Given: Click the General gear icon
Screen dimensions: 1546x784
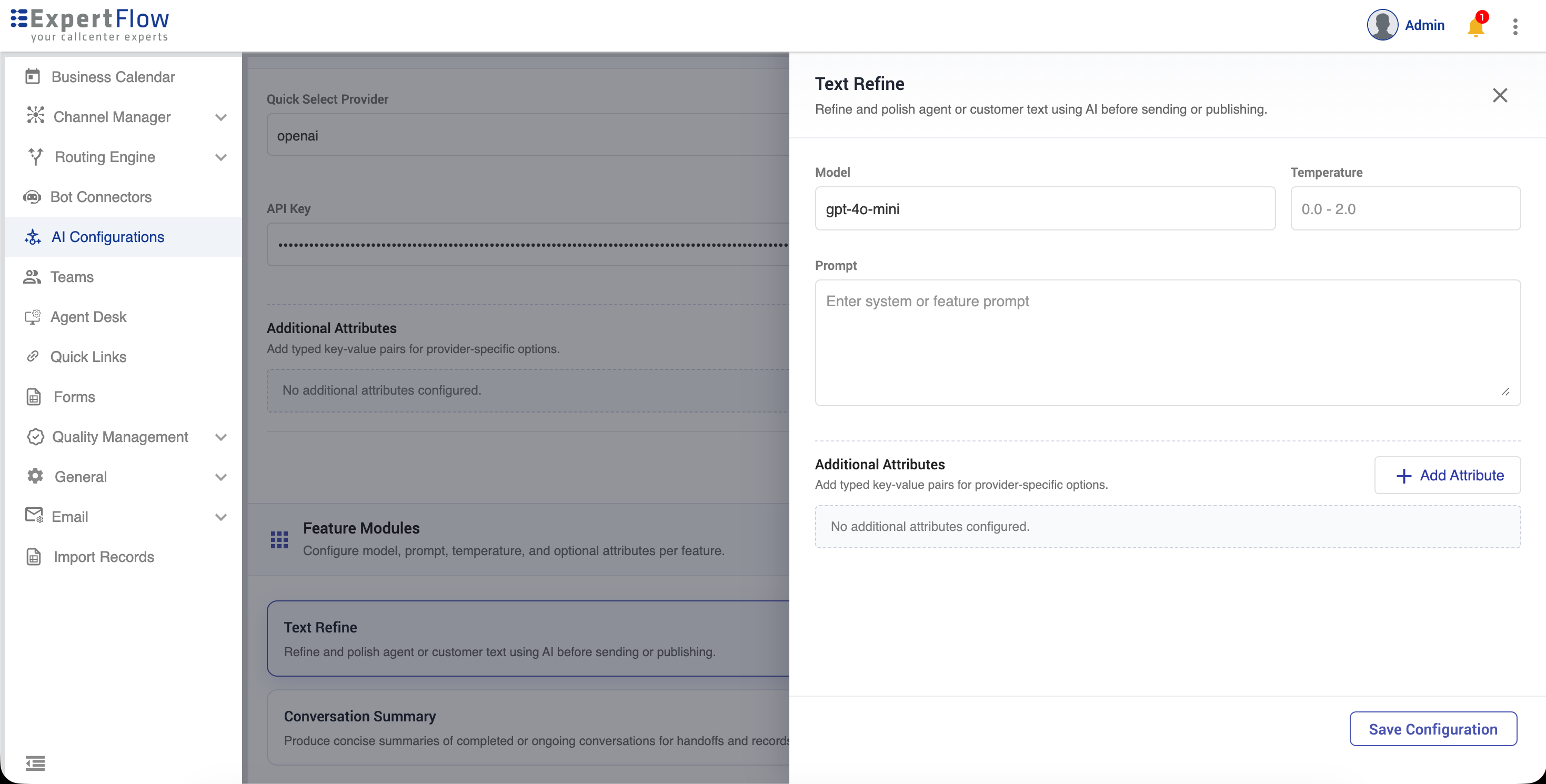Looking at the screenshot, I should pos(35,476).
